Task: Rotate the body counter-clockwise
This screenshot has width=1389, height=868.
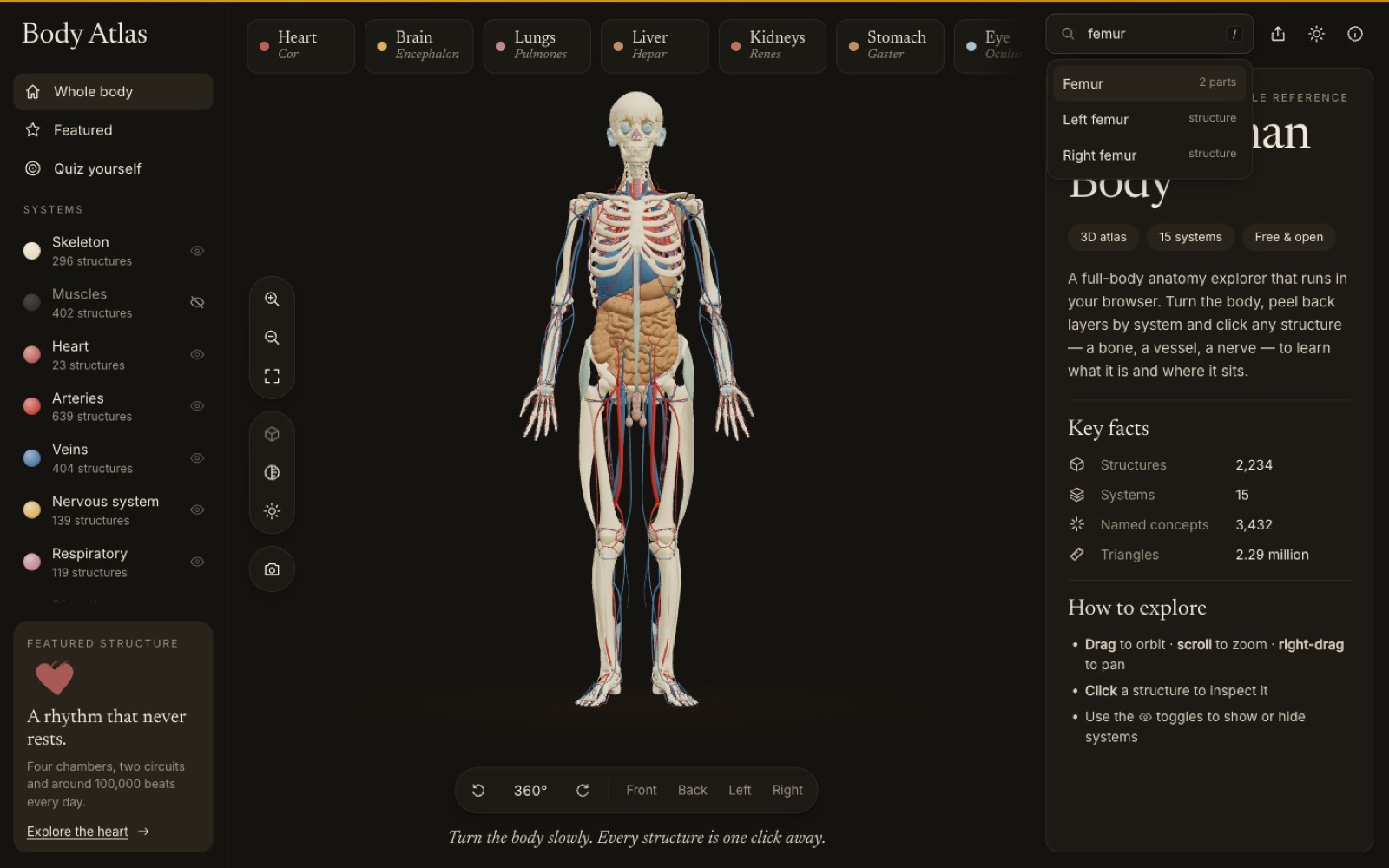Action: point(478,790)
